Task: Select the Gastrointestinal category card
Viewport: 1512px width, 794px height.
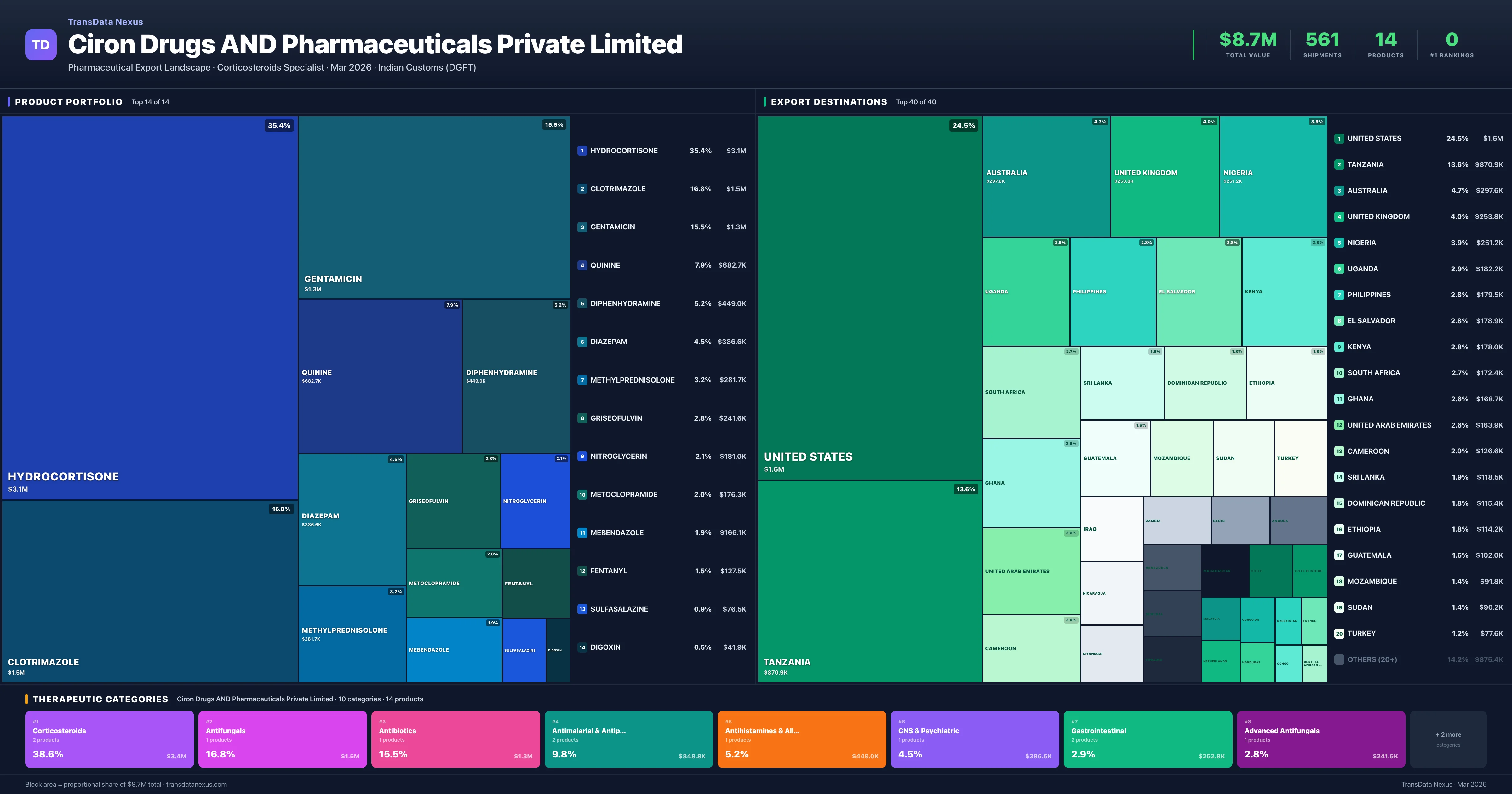Action: click(1148, 739)
